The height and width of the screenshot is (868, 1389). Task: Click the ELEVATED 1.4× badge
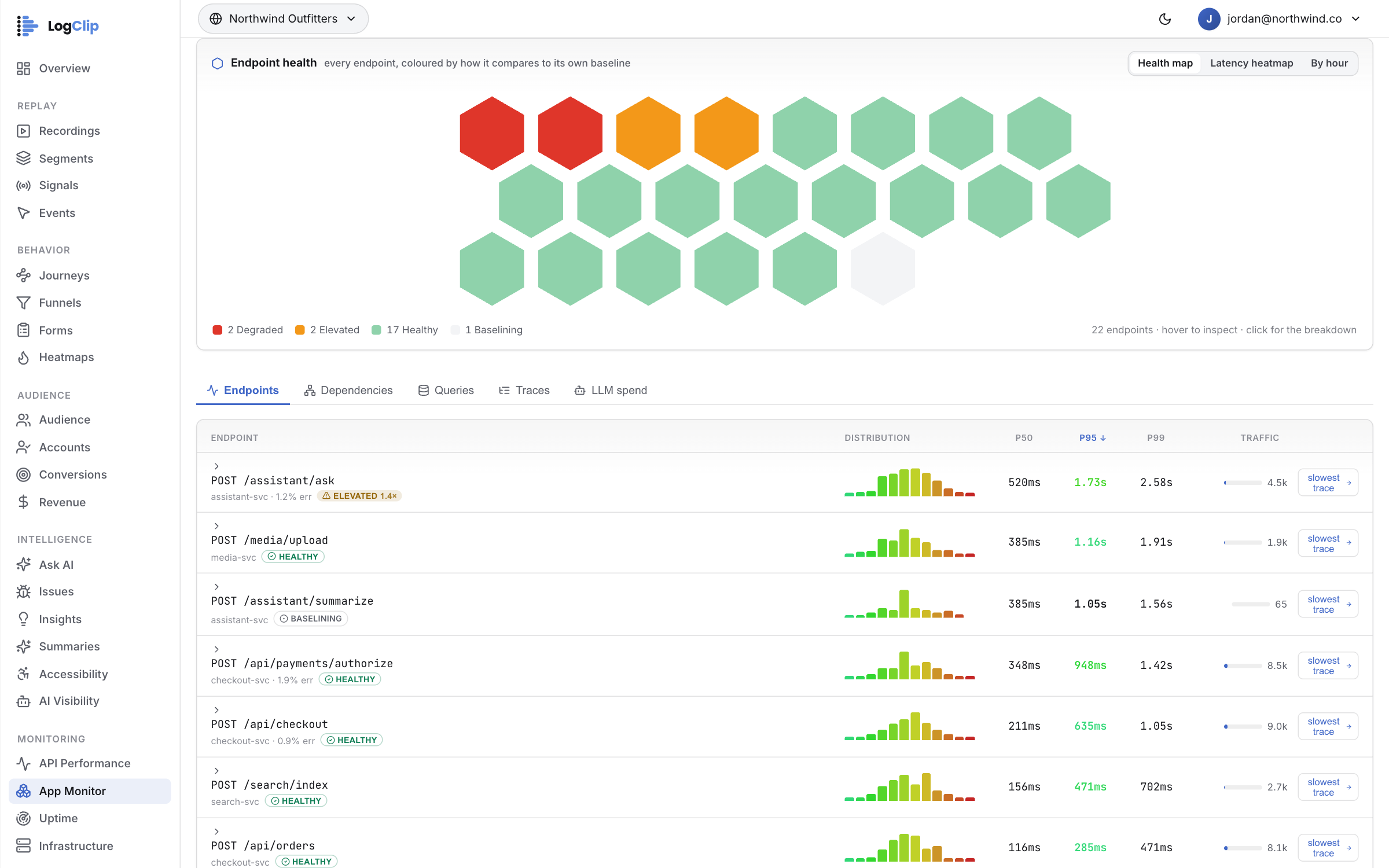click(359, 496)
